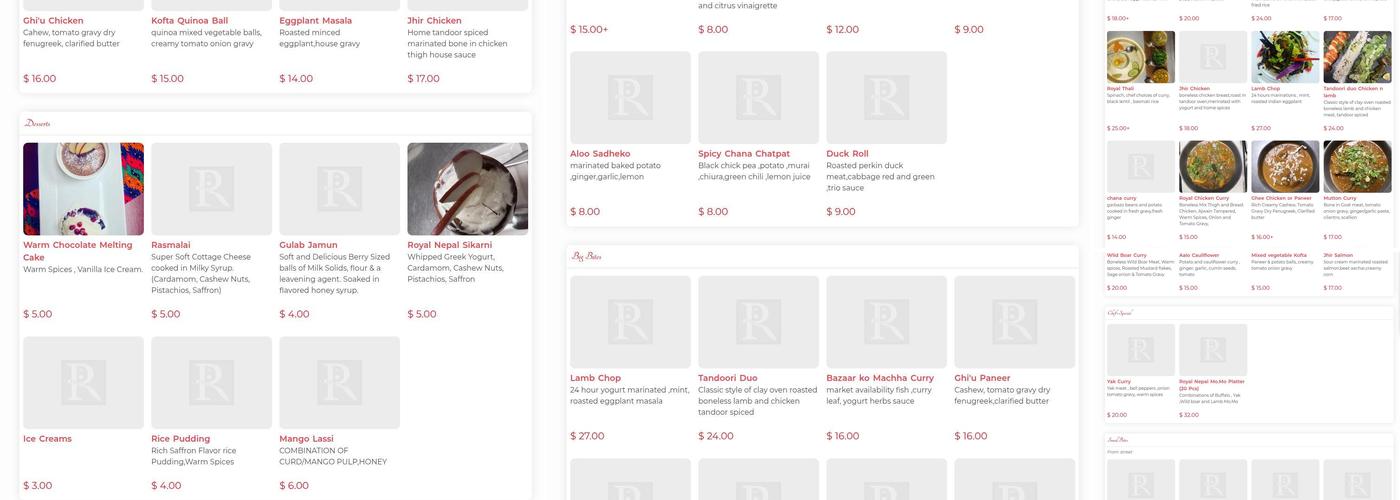Click the Mango Lassi item title

pyautogui.click(x=308, y=439)
